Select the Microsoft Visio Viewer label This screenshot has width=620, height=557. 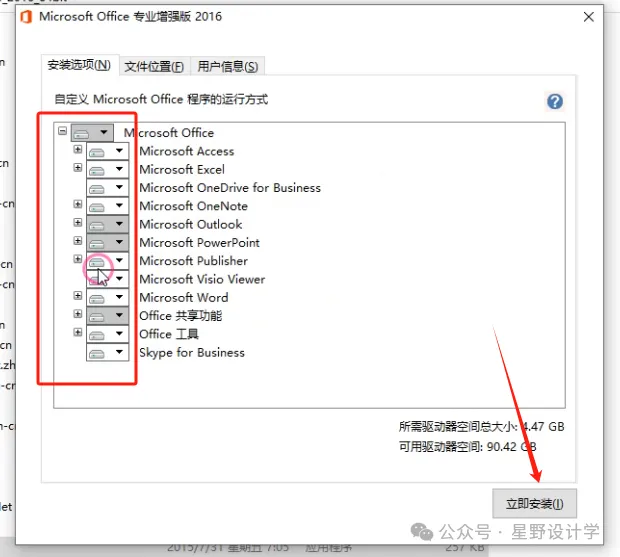202,279
